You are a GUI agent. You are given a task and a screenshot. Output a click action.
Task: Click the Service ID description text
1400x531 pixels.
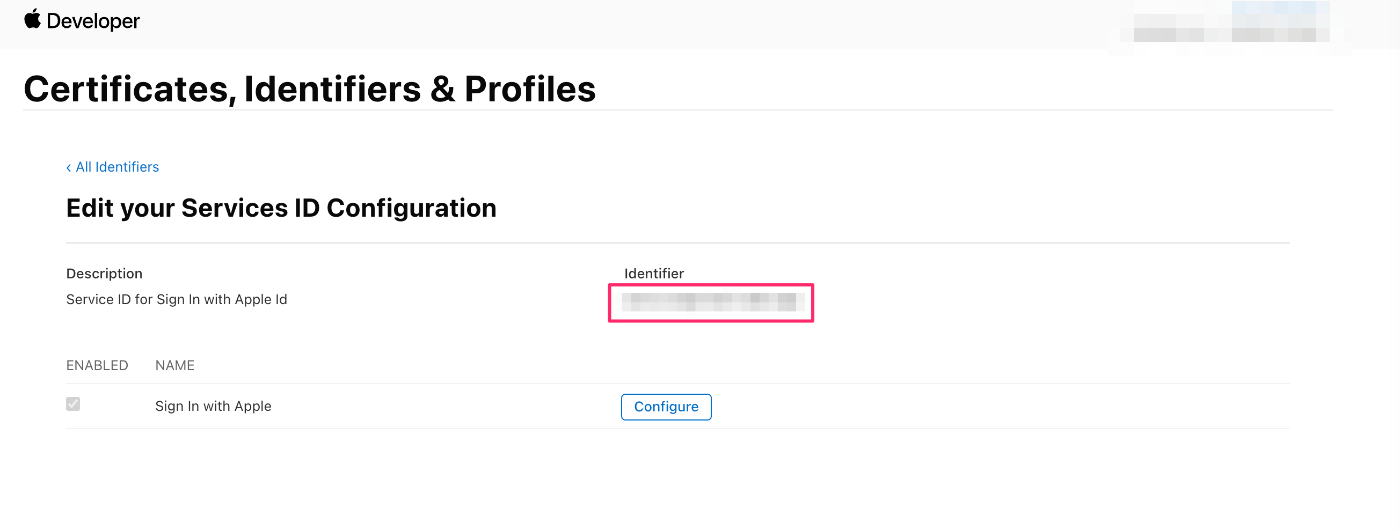pyautogui.click(x=177, y=300)
